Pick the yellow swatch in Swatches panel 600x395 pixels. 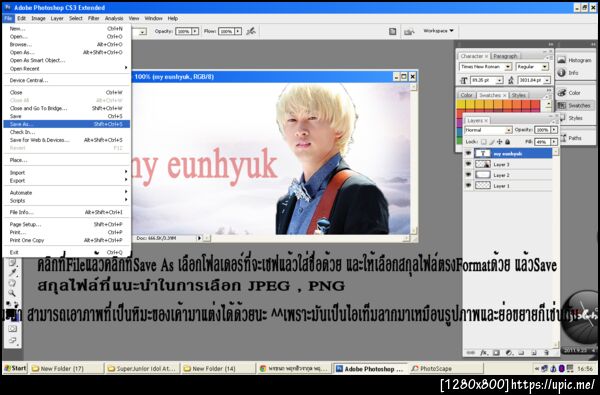[x=460, y=104]
